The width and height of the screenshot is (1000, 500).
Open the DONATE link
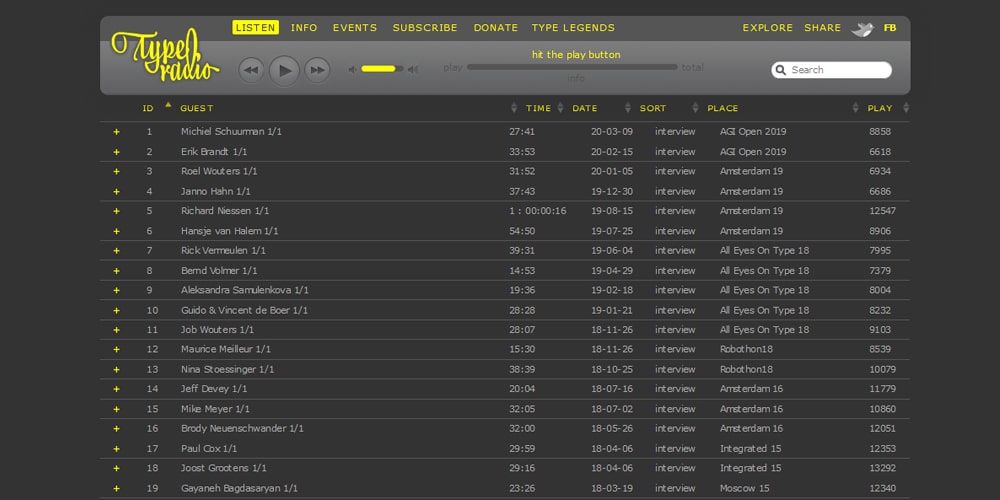pos(496,28)
